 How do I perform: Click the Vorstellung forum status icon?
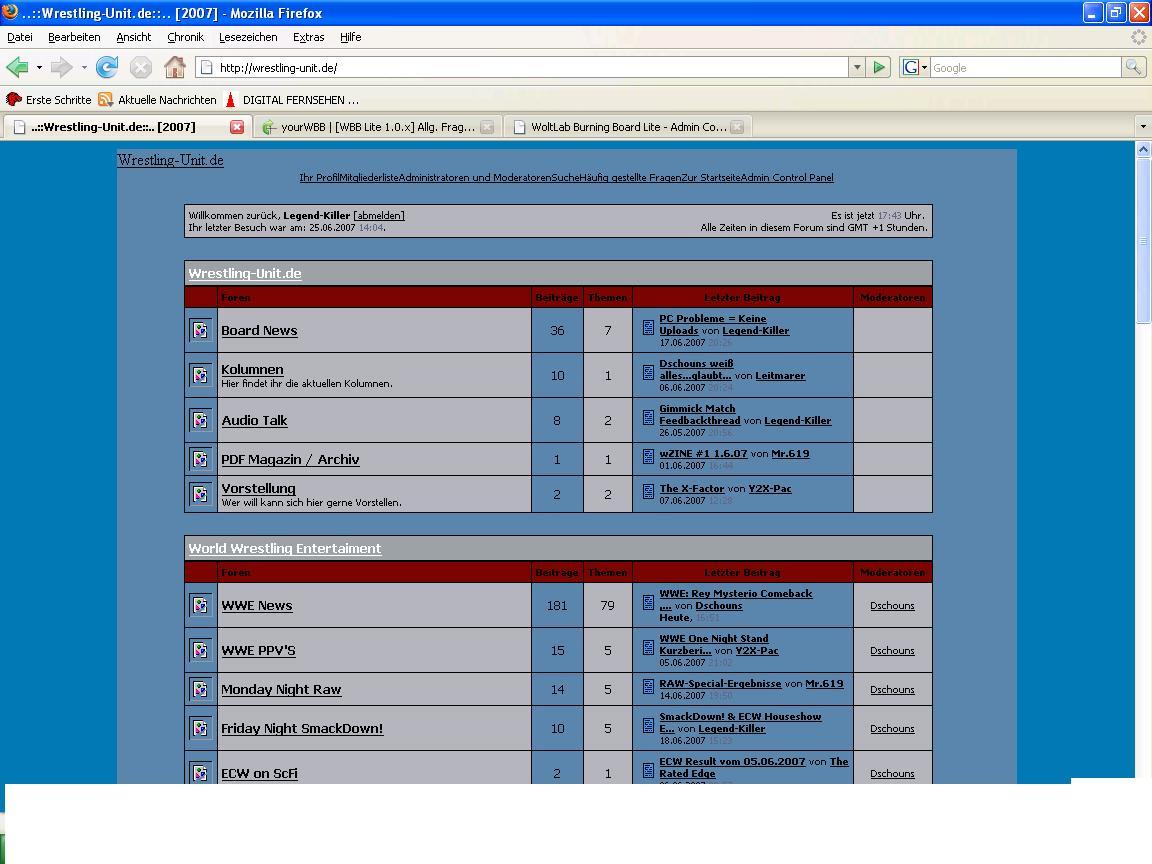pos(201,494)
